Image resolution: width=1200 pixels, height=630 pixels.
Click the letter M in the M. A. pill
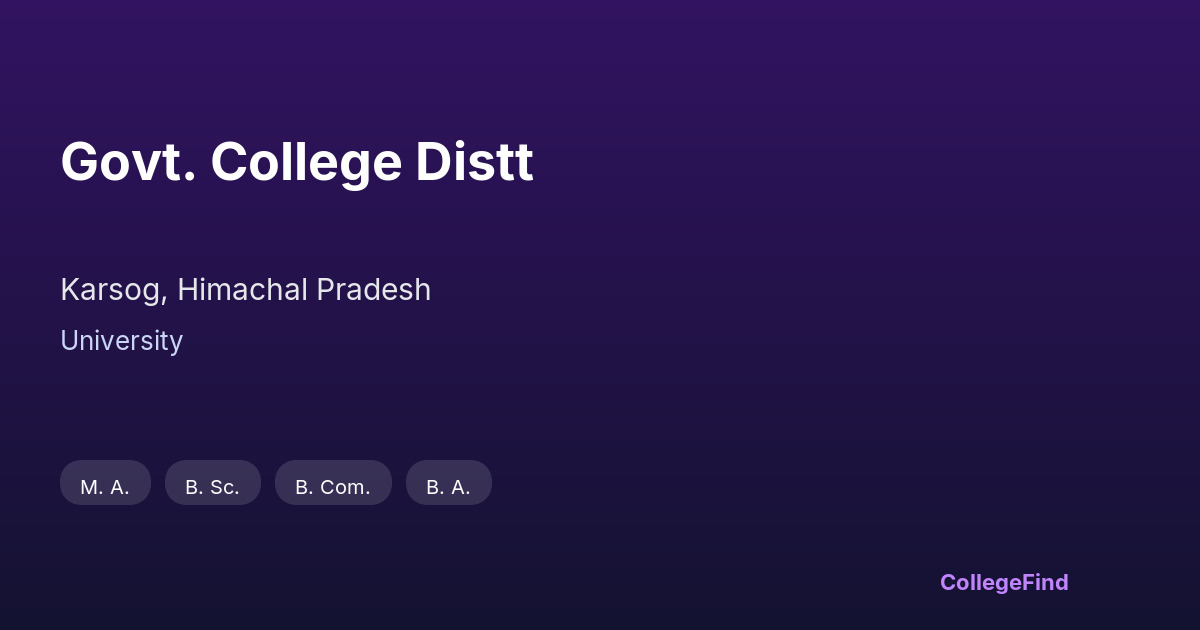[90, 487]
